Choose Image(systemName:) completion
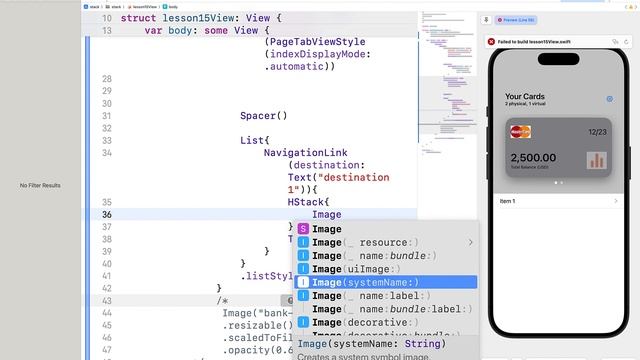This screenshot has width=640, height=360. coord(386,282)
